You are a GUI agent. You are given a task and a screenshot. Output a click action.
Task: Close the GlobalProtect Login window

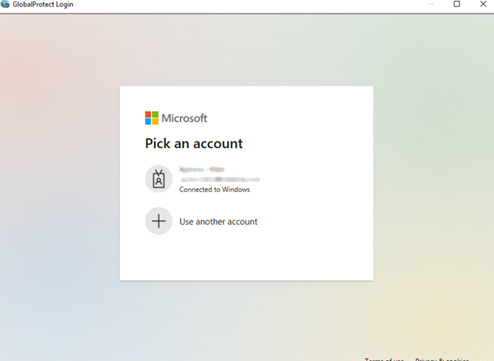click(x=483, y=4)
